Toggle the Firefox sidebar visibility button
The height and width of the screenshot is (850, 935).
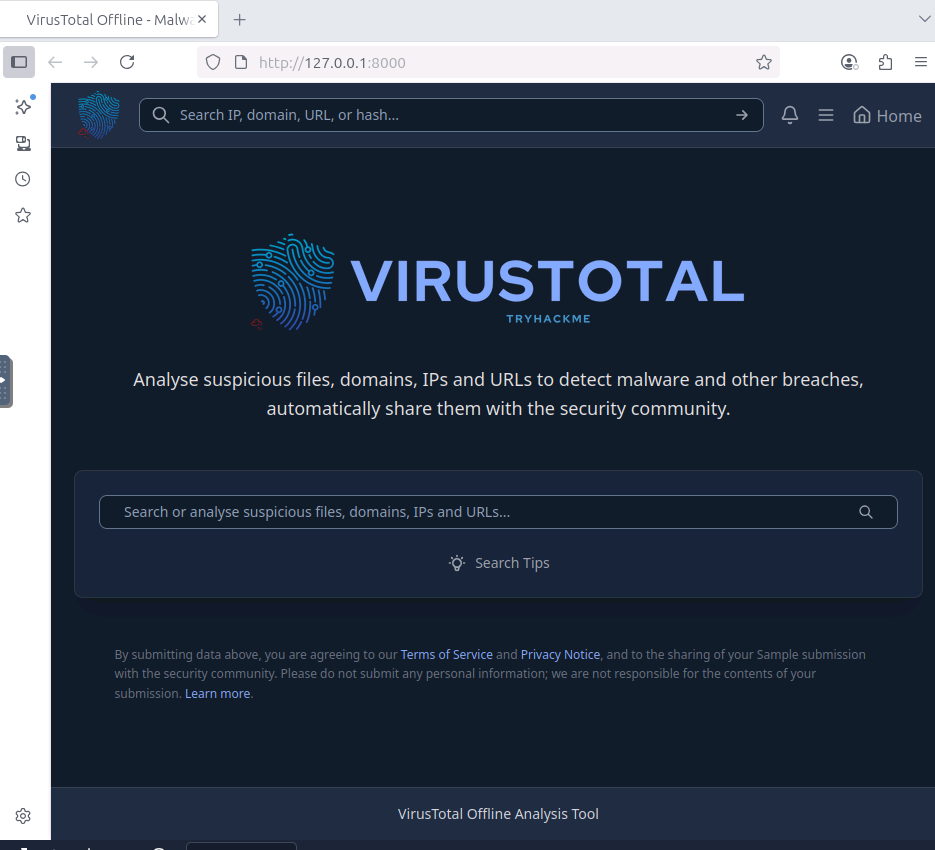[x=19, y=62]
